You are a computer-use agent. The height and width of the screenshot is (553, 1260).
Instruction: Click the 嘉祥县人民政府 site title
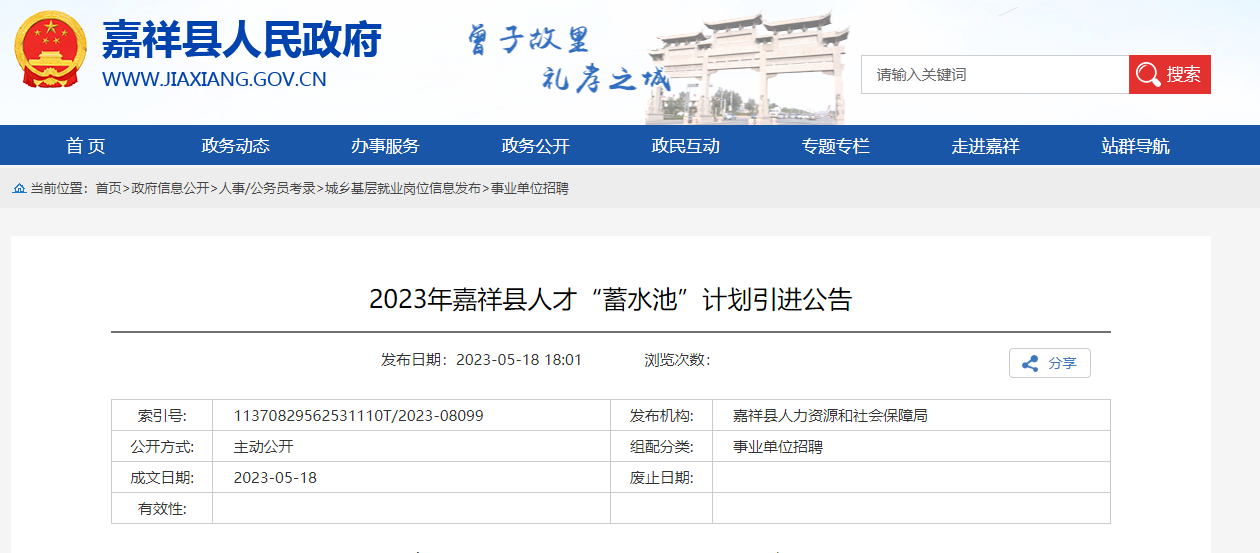tap(242, 40)
